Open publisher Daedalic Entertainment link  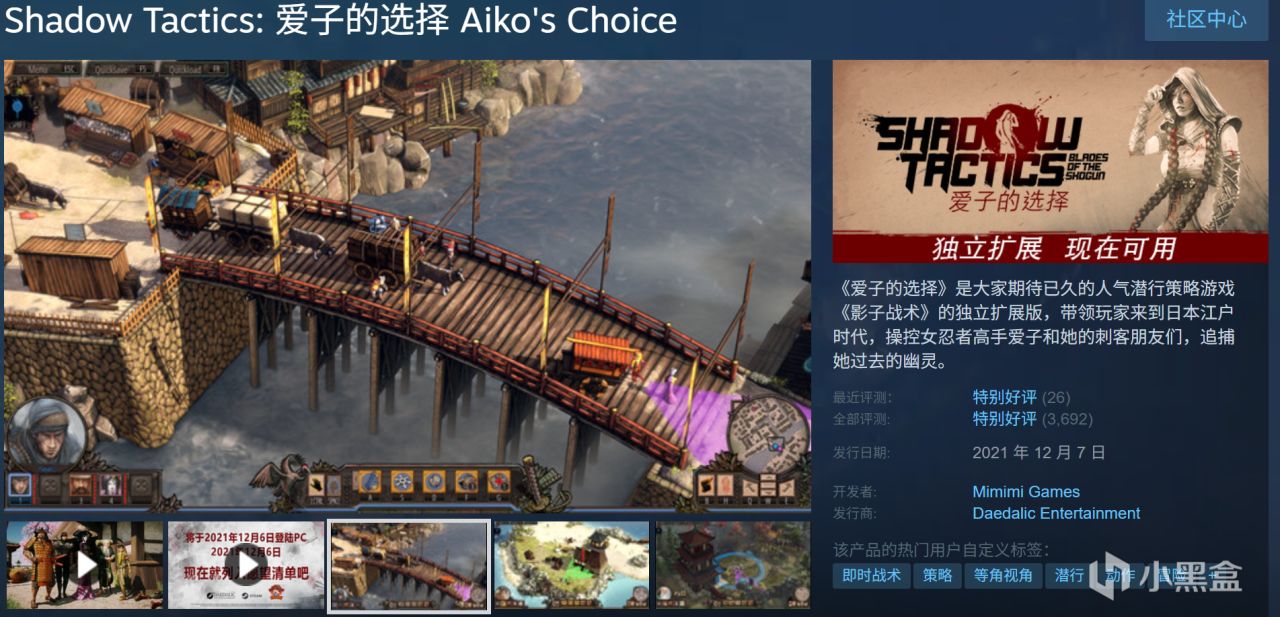coord(1056,513)
